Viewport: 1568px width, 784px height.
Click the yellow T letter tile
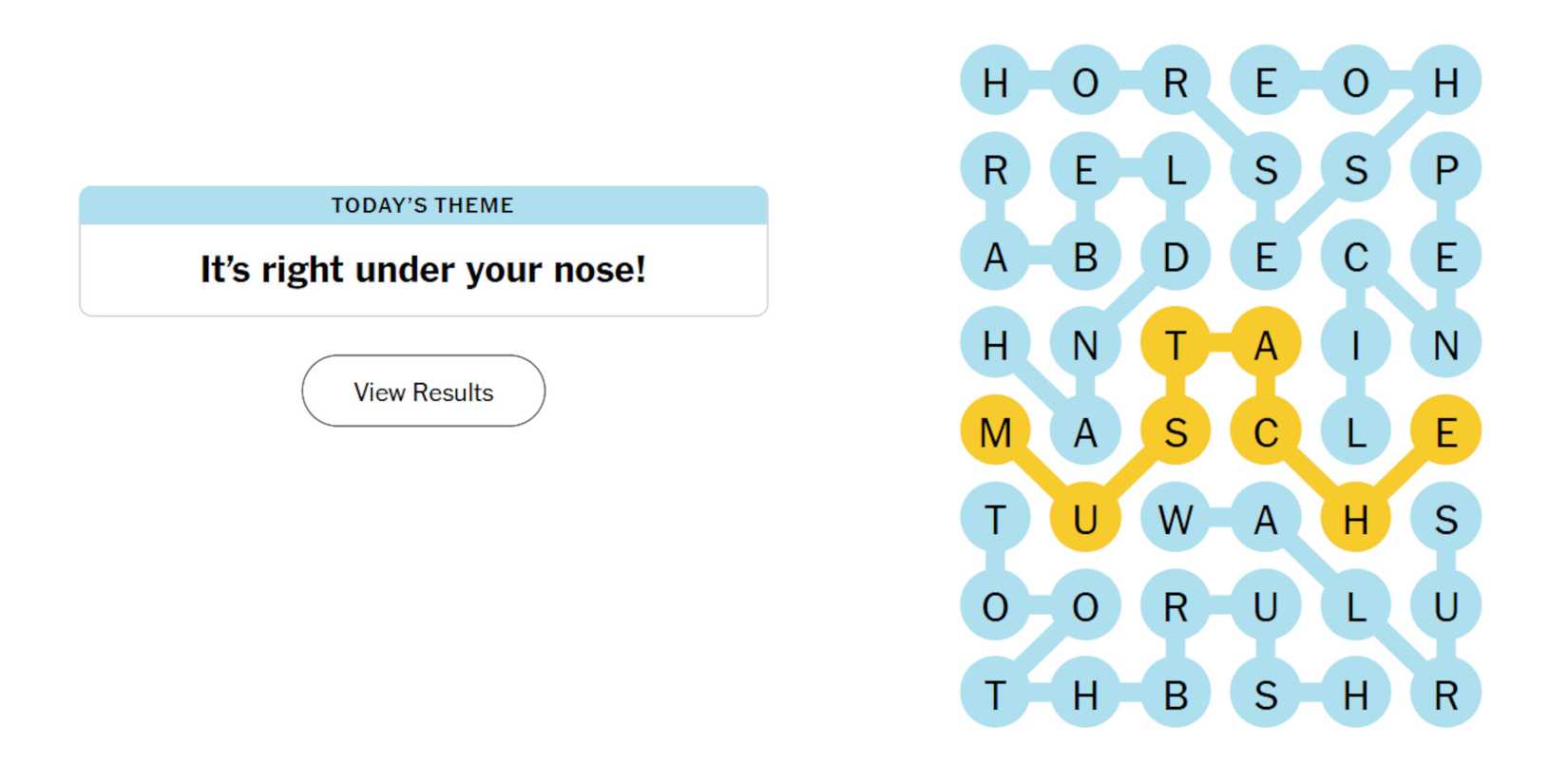pos(1176,345)
